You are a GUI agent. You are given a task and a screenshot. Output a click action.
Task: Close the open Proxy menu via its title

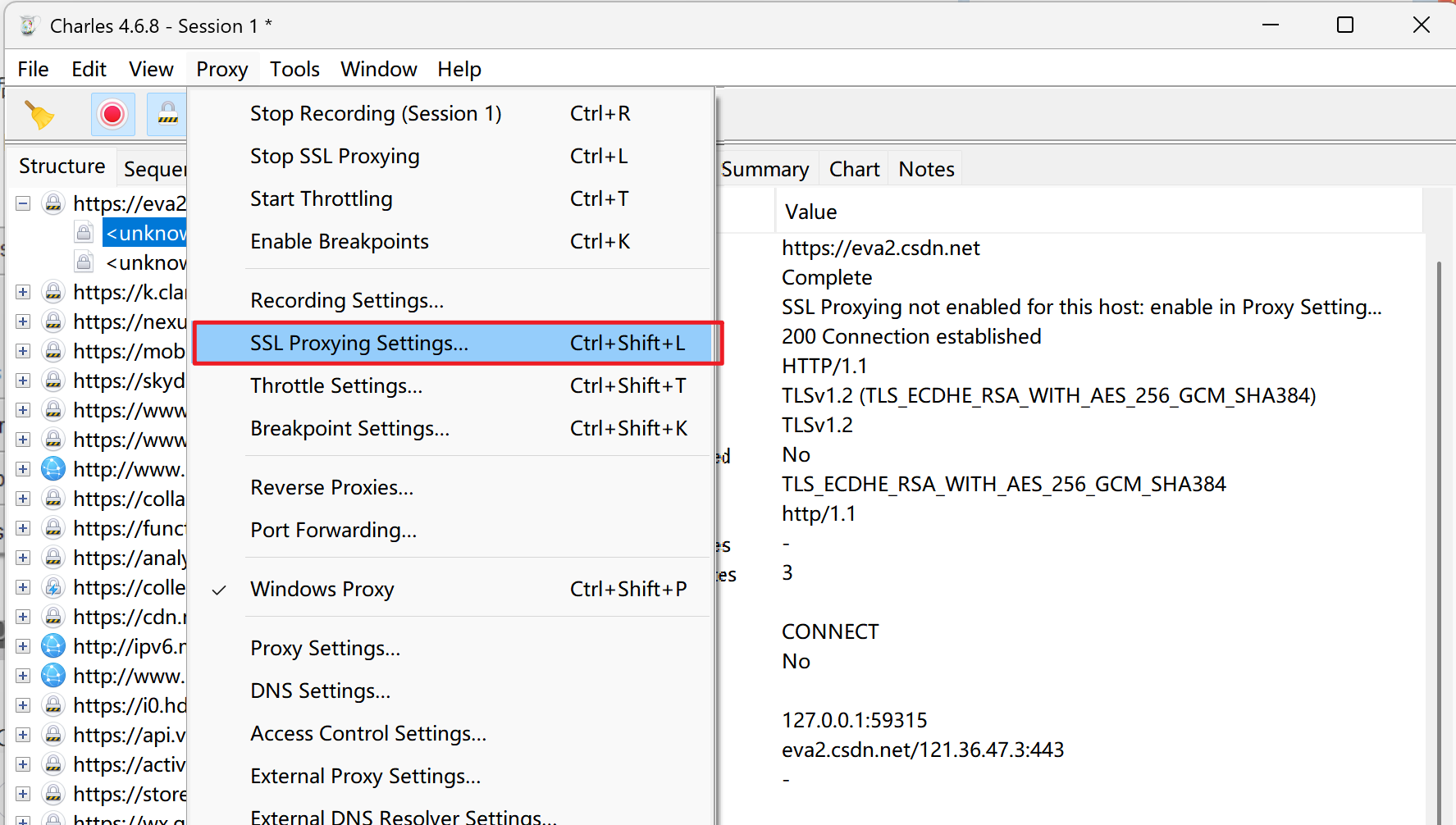(x=221, y=69)
